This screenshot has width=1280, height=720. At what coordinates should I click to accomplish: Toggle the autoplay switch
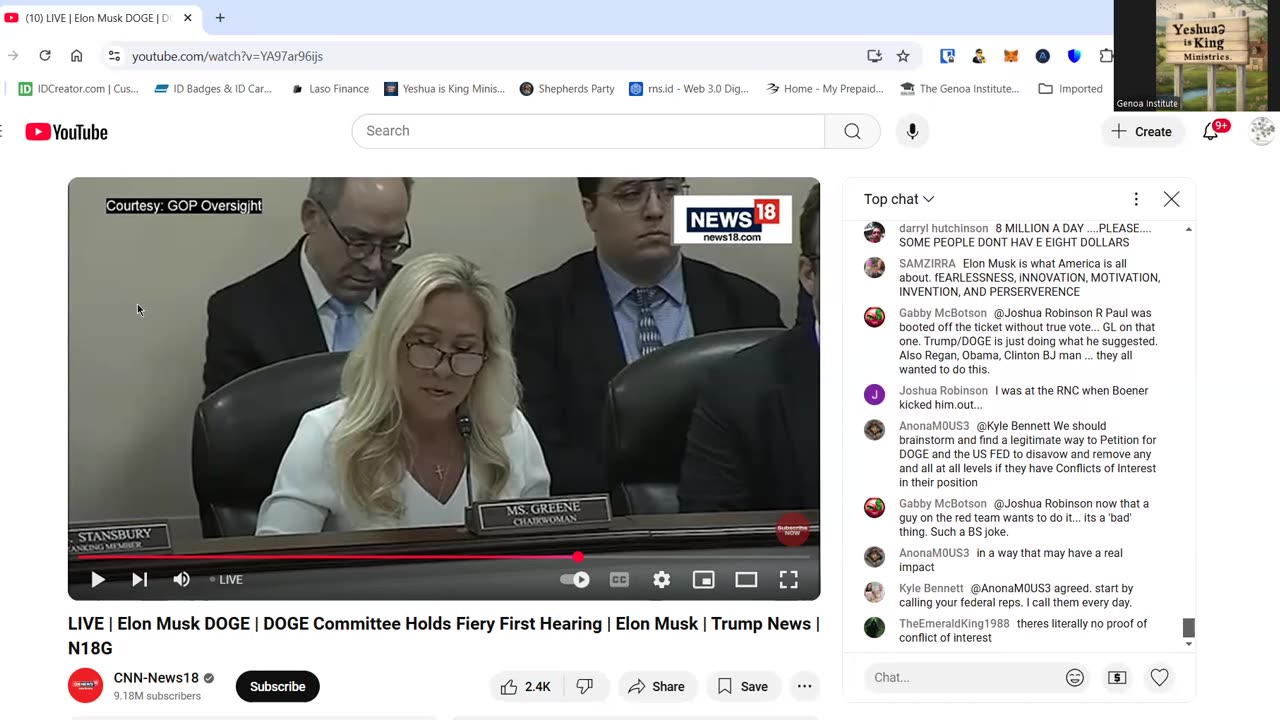[x=575, y=579]
